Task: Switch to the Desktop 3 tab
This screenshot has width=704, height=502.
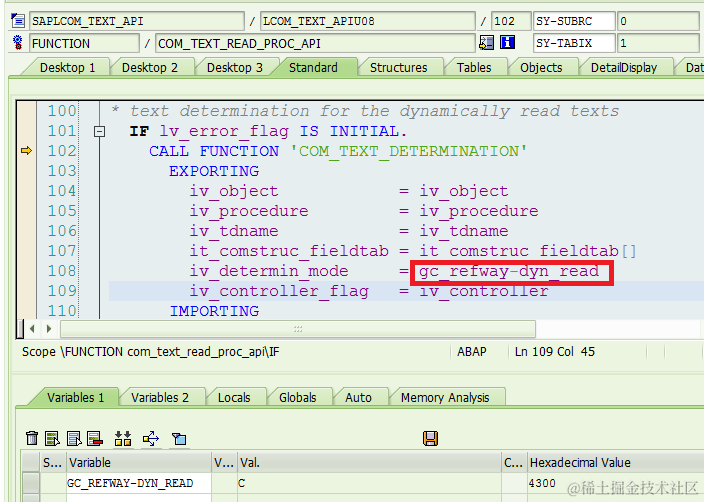Action: [x=235, y=67]
